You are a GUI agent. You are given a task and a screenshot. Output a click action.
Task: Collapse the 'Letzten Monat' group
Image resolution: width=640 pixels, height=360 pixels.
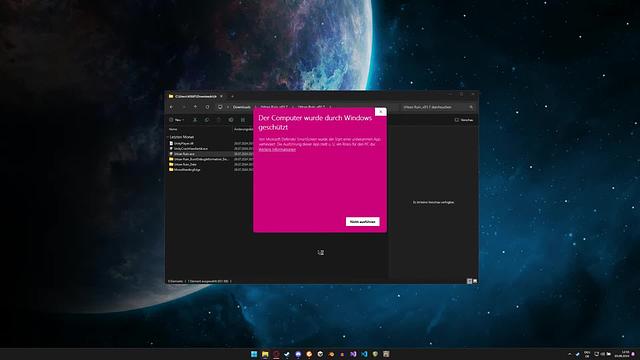pyautogui.click(x=167, y=137)
